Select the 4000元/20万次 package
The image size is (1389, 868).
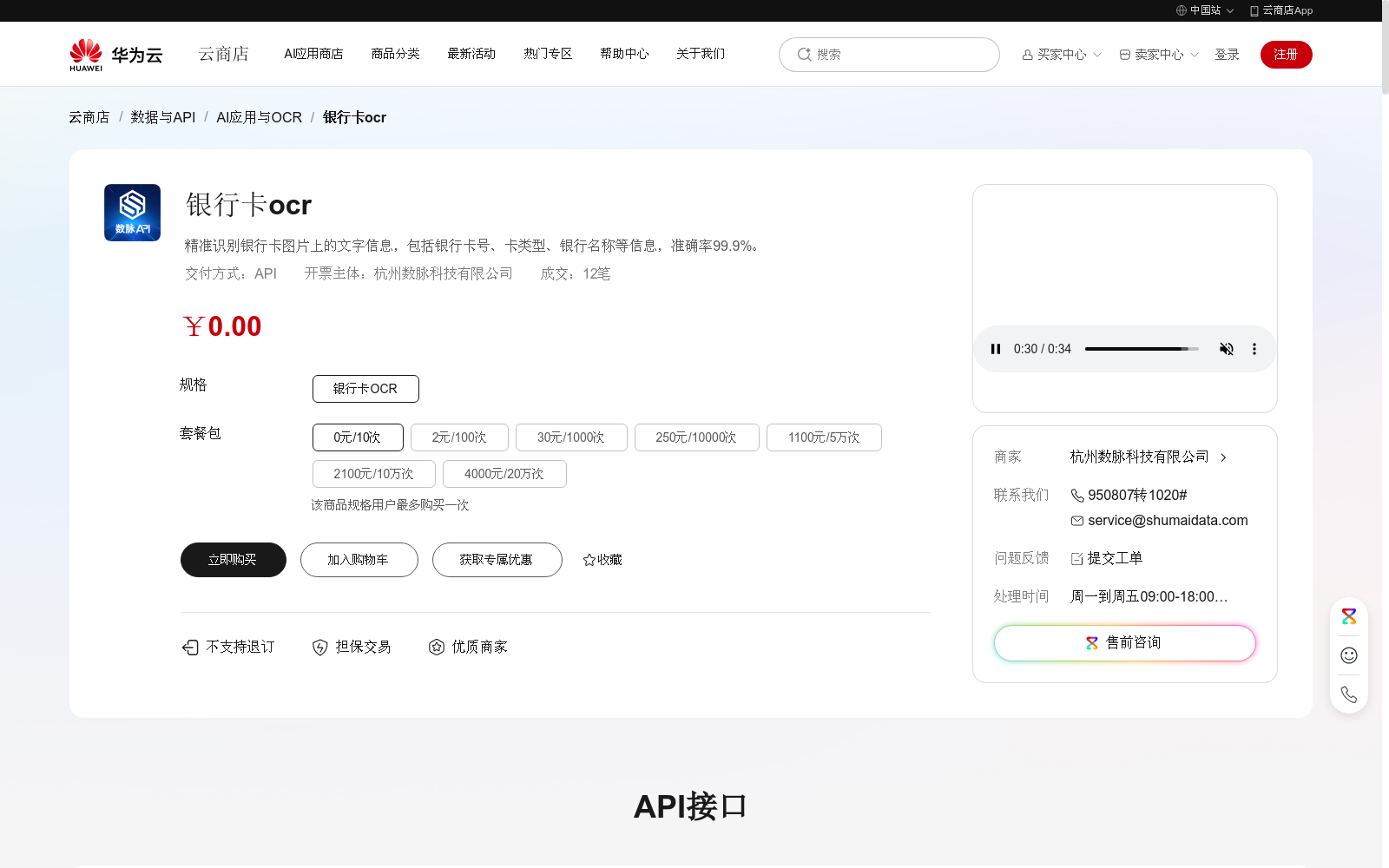504,474
